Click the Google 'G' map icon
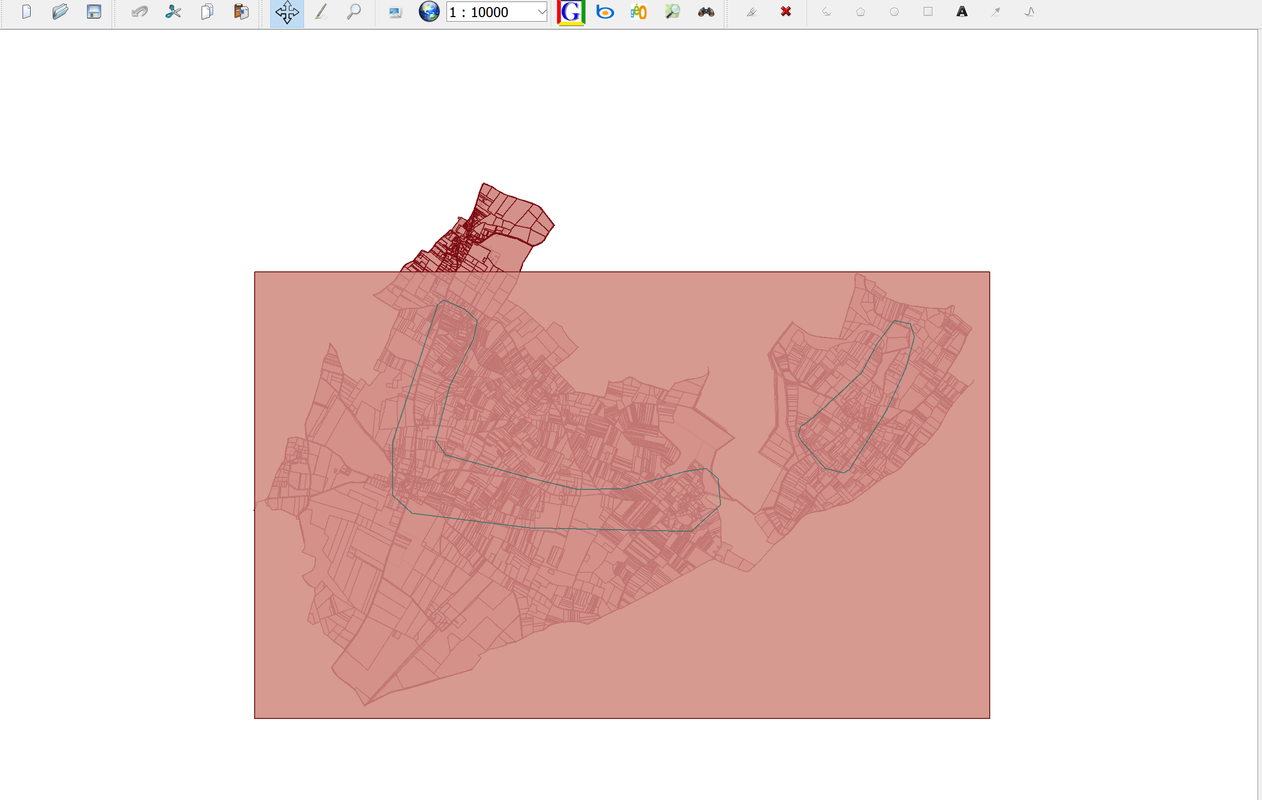 (x=571, y=12)
